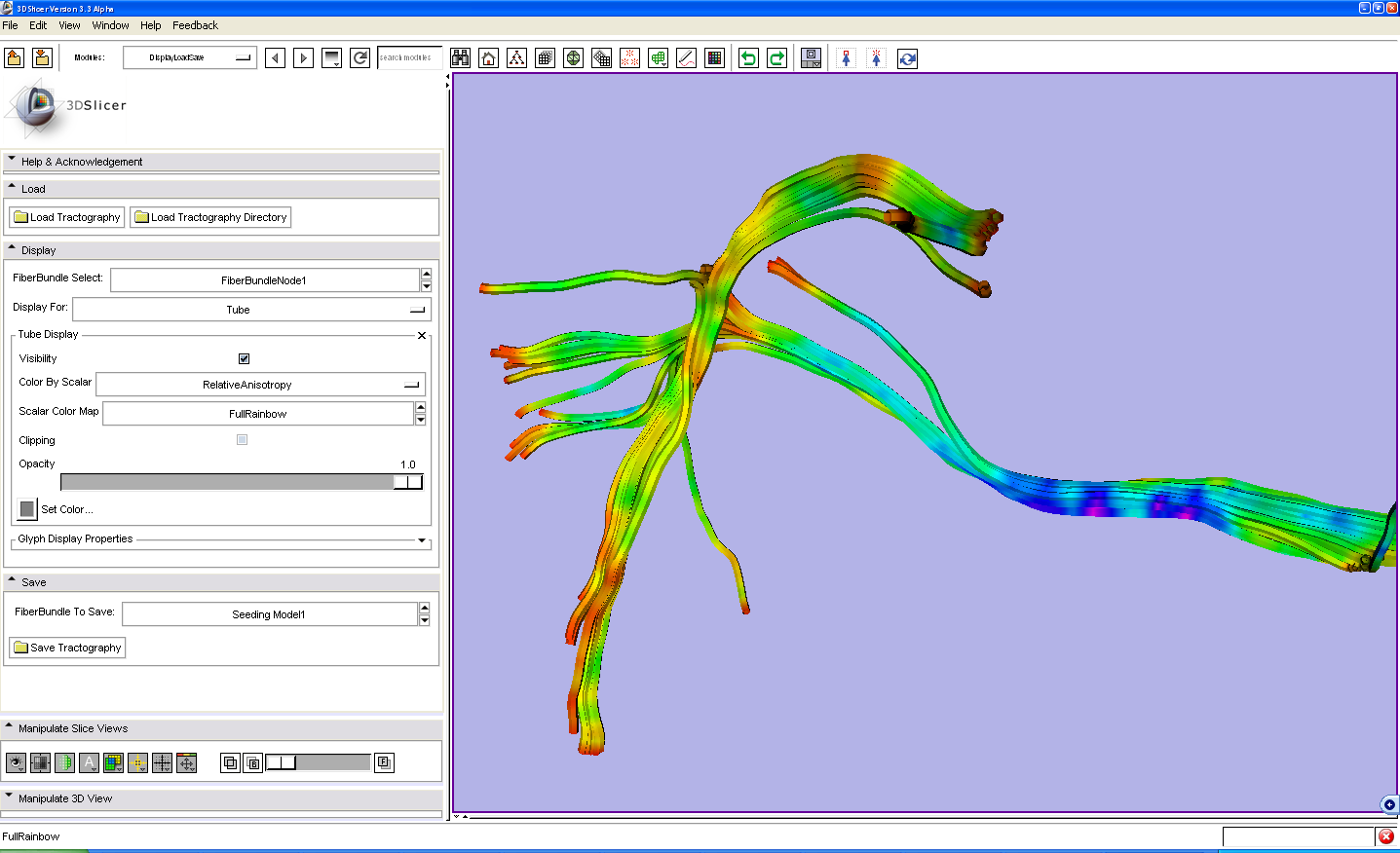Click the green undo arrow icon

click(x=748, y=58)
